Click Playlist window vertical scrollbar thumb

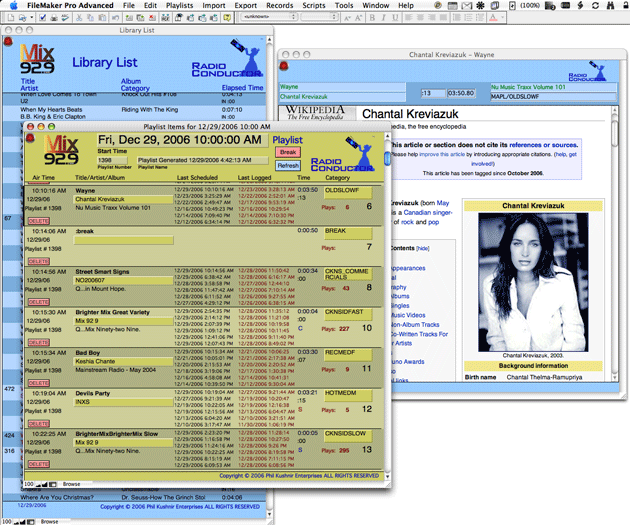[x=387, y=158]
